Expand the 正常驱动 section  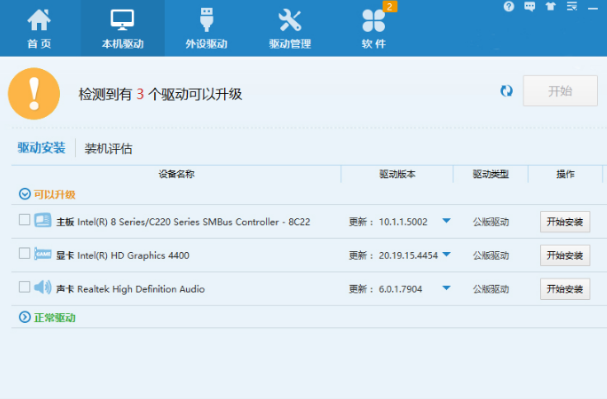25,317
